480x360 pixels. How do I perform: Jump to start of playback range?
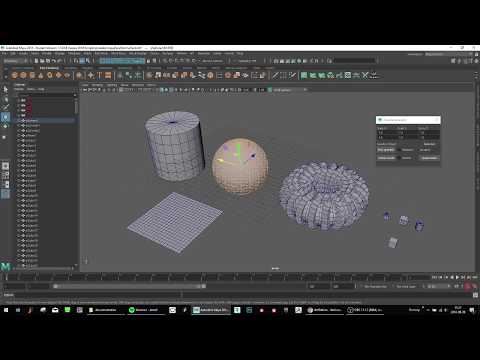coord(435,277)
